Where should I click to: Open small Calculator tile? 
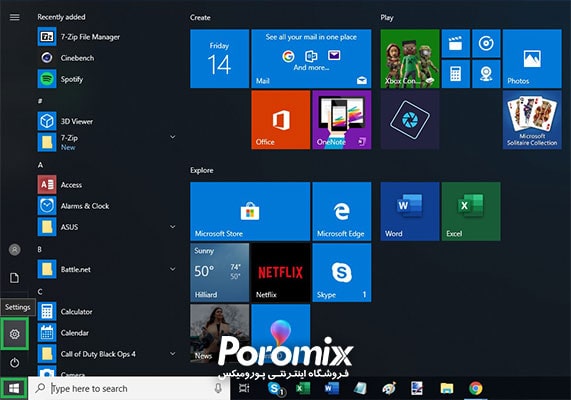click(x=456, y=74)
